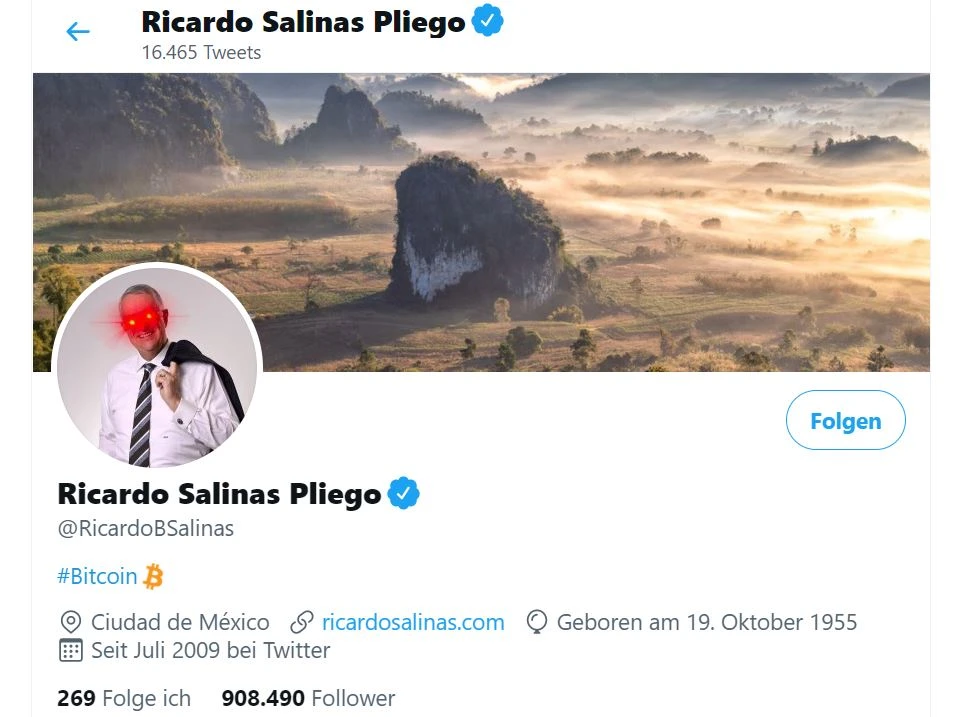The image size is (973, 717).
Task: Click the Ciudad de México location text
Action: (x=180, y=622)
